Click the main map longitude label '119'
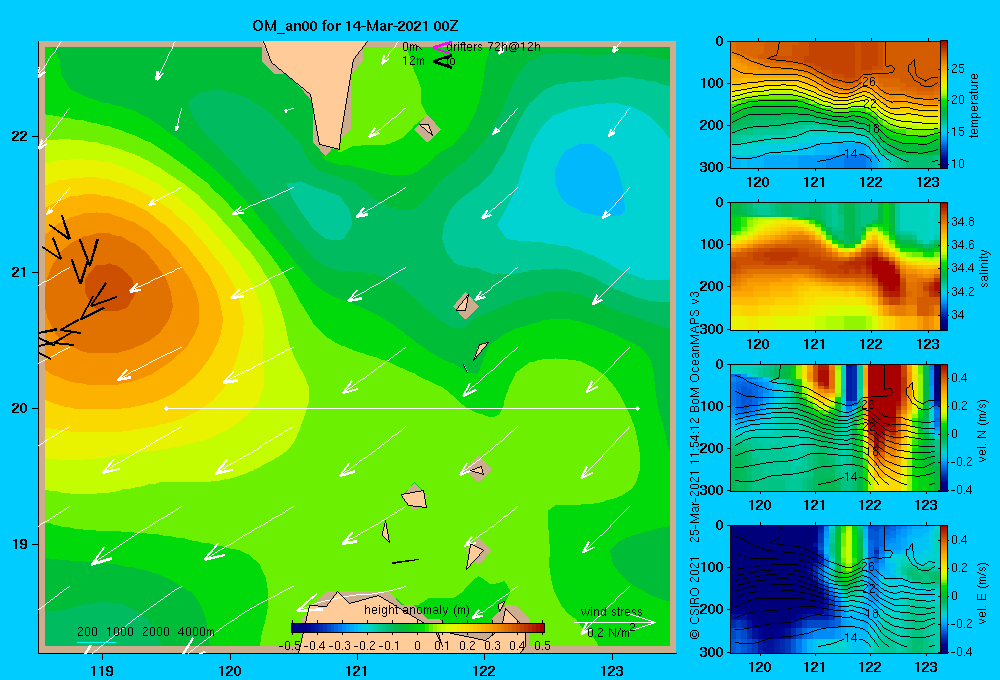The height and width of the screenshot is (680, 1000). point(103,670)
